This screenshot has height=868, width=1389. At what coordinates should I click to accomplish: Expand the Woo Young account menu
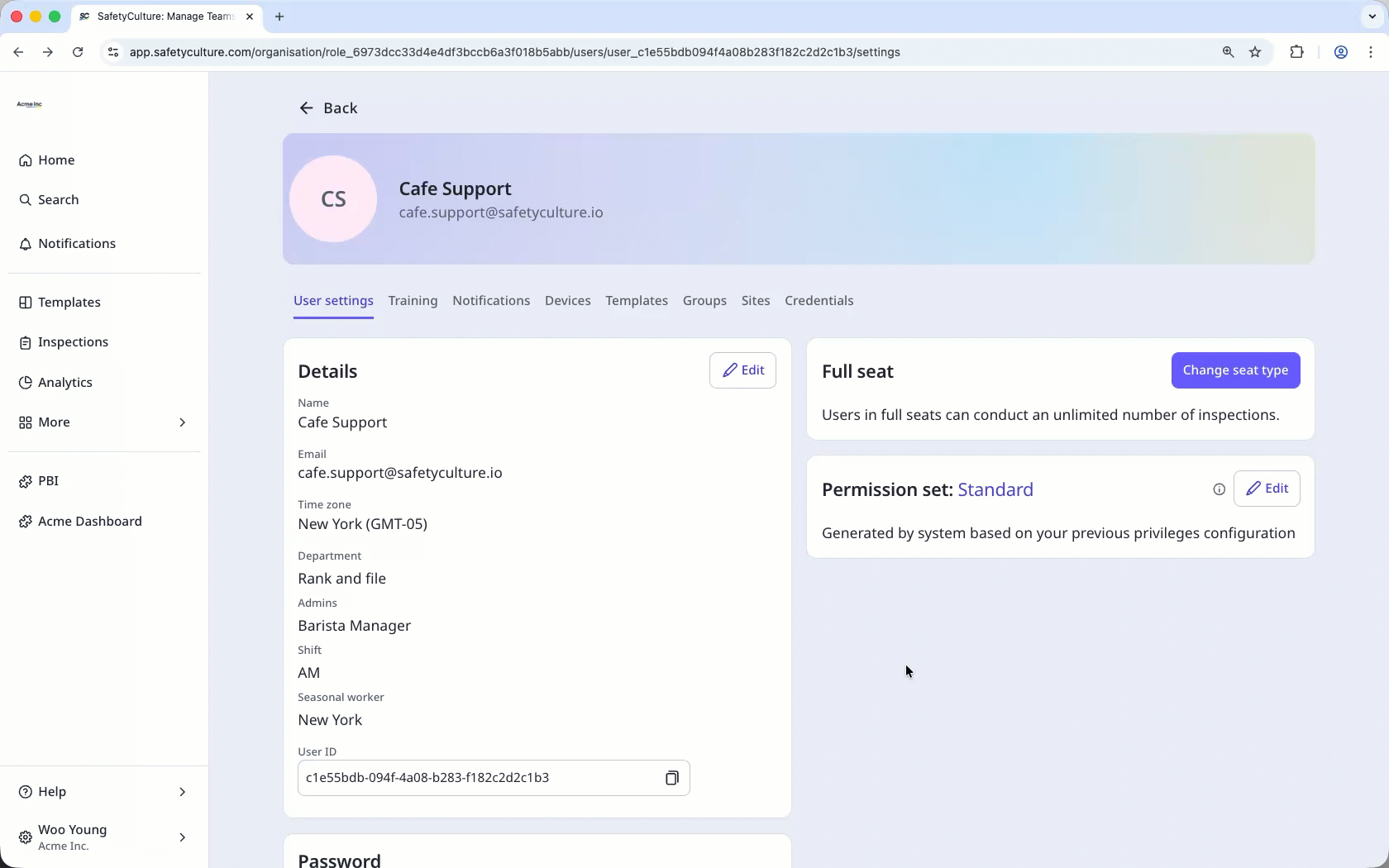click(103, 837)
